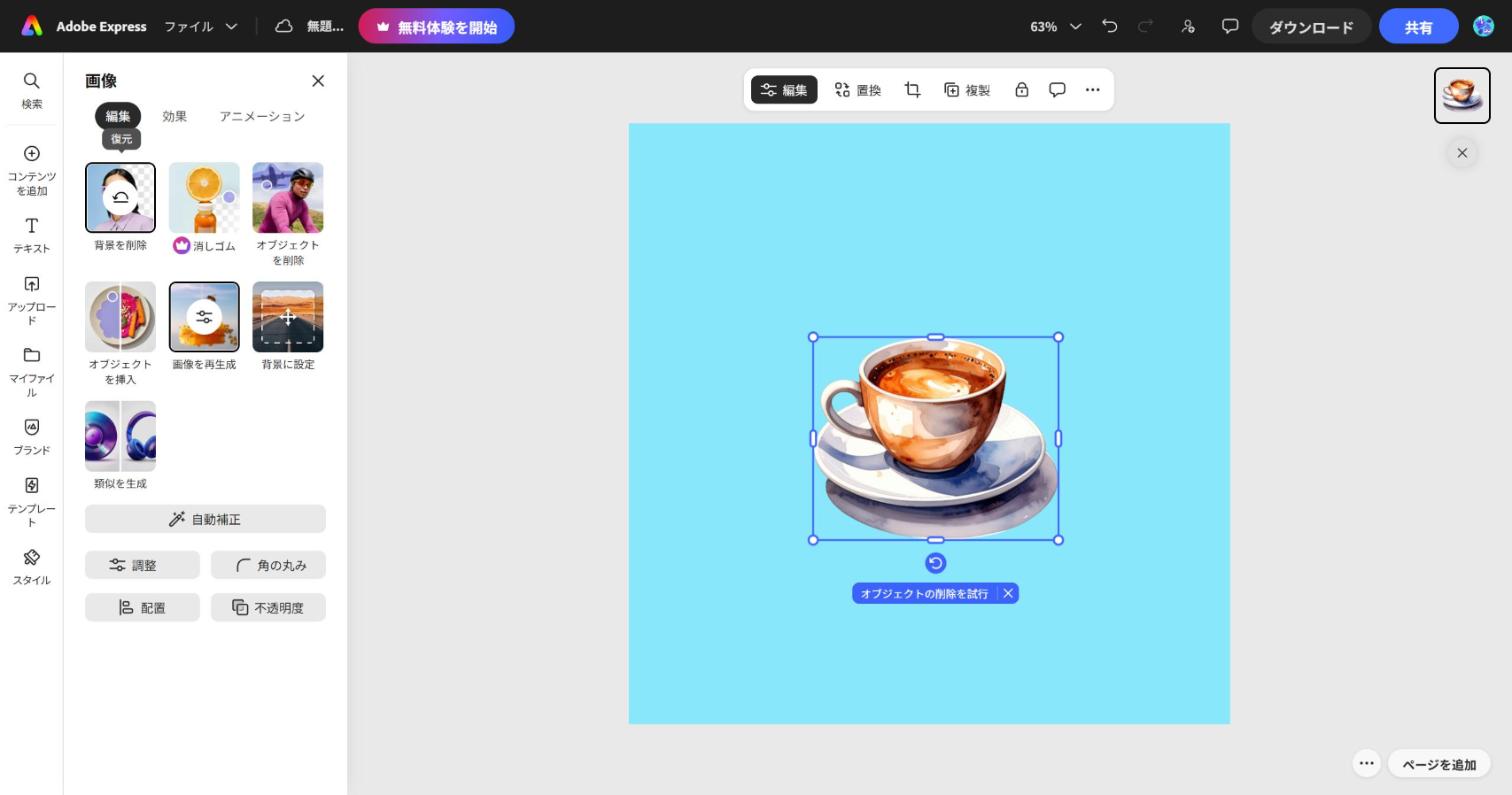Image resolution: width=1512 pixels, height=795 pixels.
Task: Open the 不透明度 opacity control
Action: (268, 607)
